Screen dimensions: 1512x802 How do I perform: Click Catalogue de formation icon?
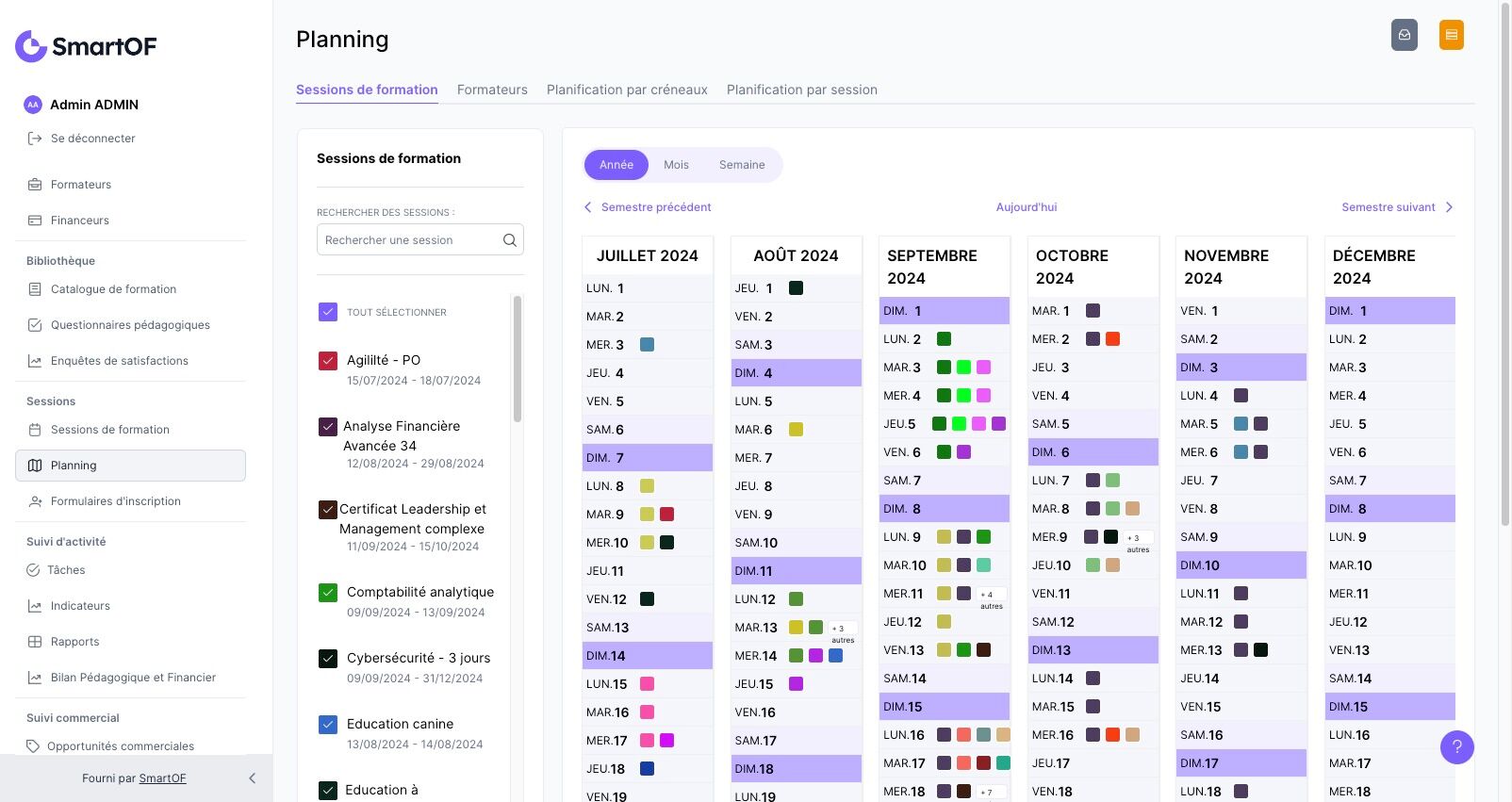35,289
